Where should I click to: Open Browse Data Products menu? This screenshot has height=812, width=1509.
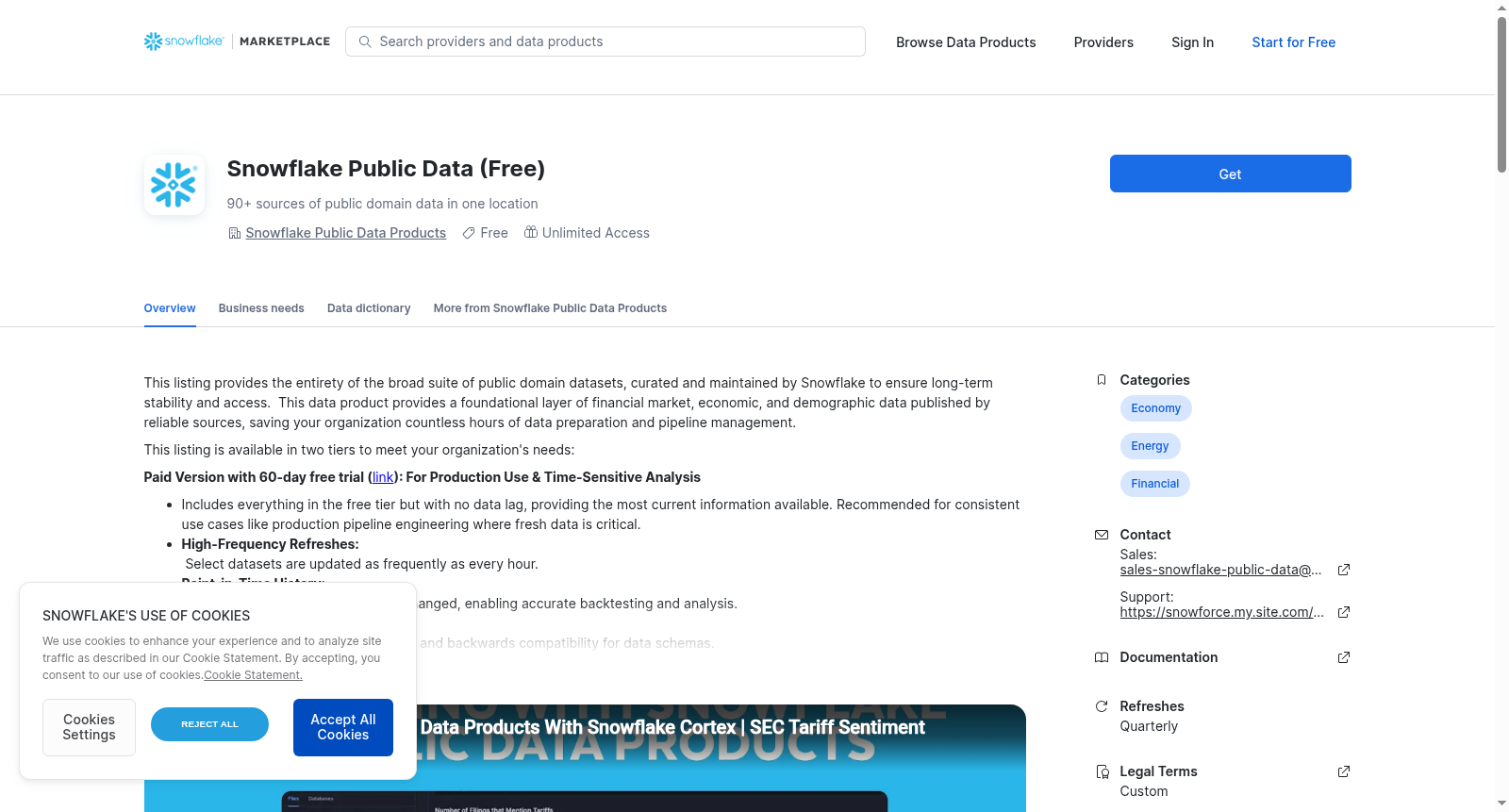pyautogui.click(x=966, y=42)
